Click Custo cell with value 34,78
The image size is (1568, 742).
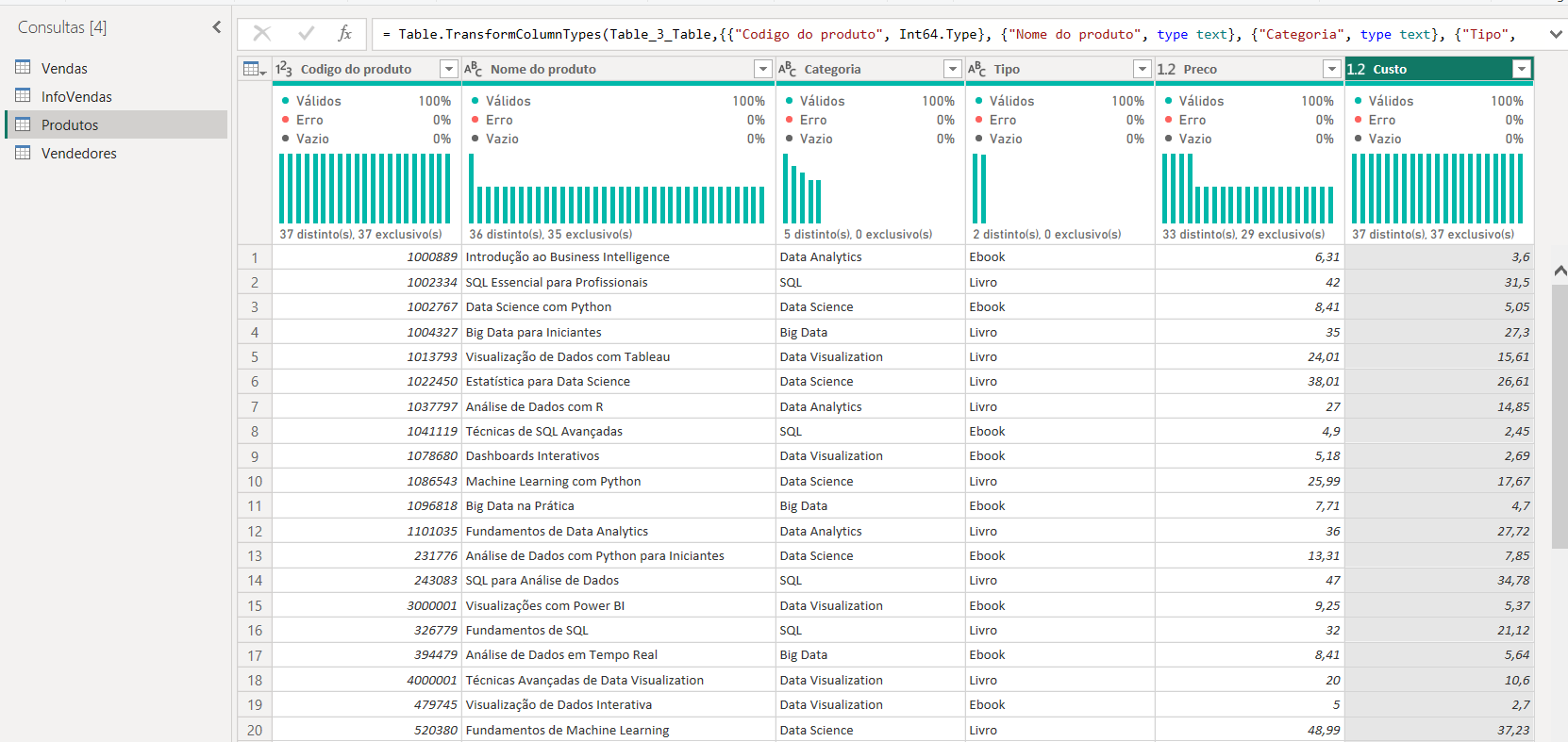1439,580
